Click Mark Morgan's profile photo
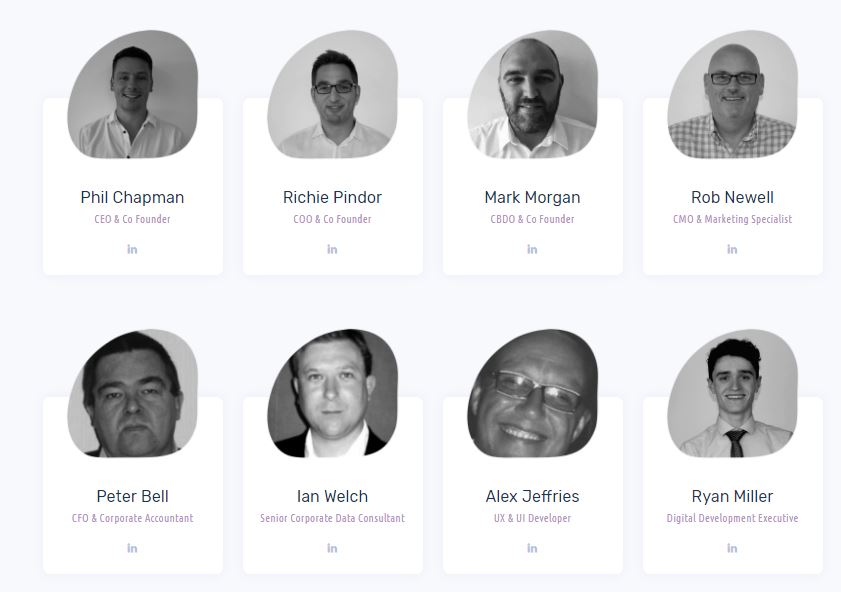This screenshot has width=841, height=592. click(x=533, y=94)
